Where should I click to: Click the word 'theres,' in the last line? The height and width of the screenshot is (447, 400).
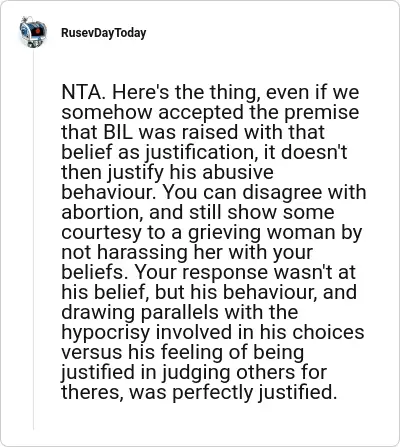click(93, 392)
